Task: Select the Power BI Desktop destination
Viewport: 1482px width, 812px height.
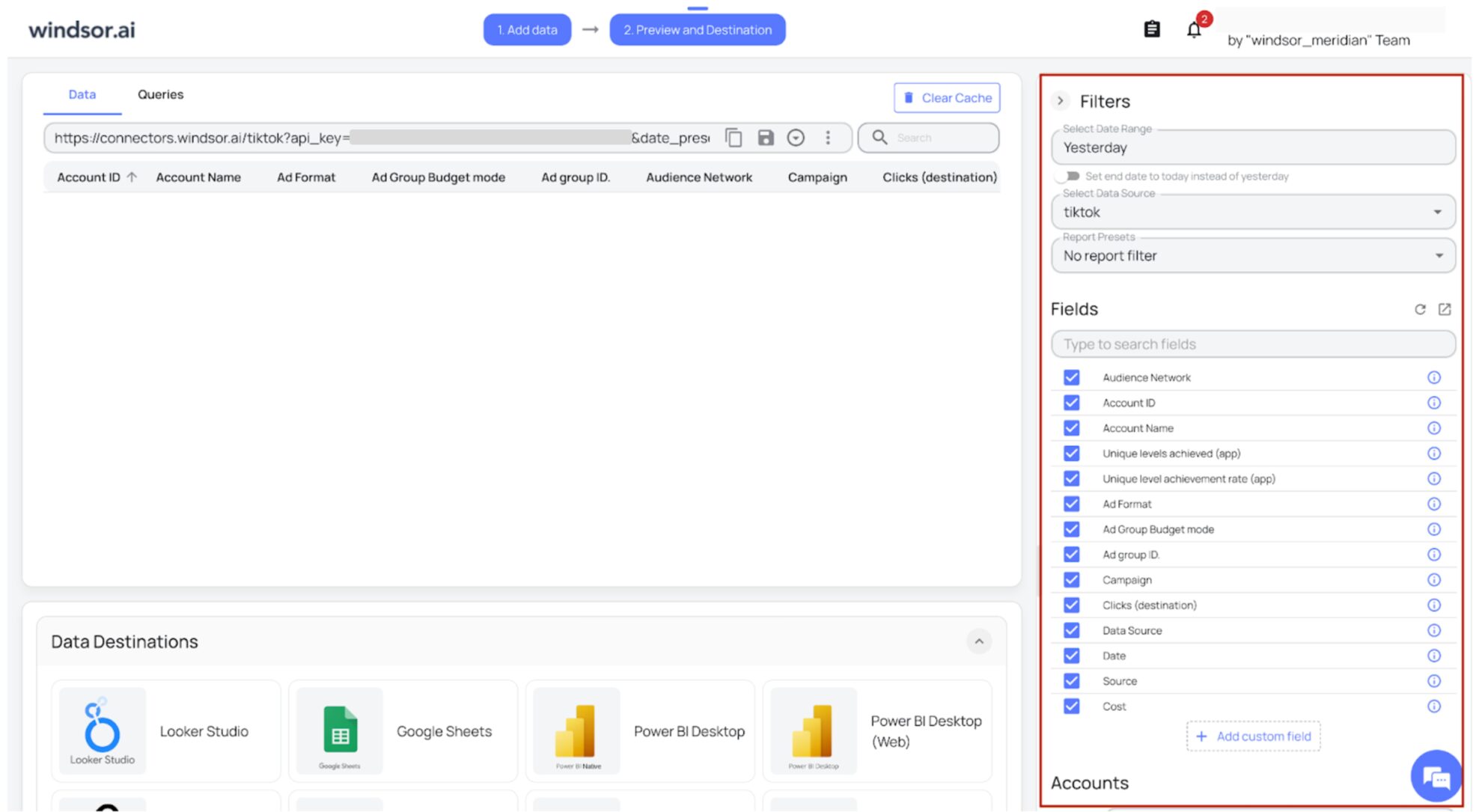Action: coord(640,731)
